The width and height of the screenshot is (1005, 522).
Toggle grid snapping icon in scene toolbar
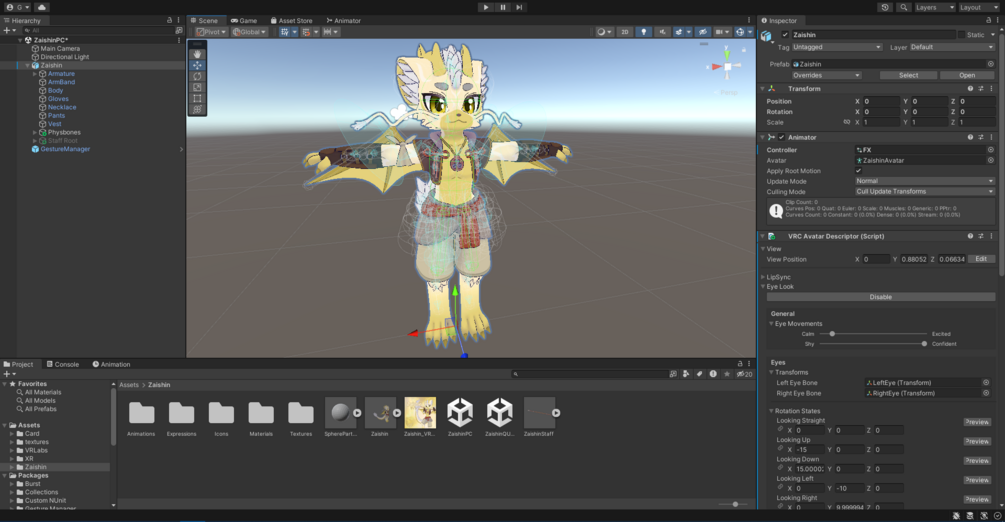point(285,31)
